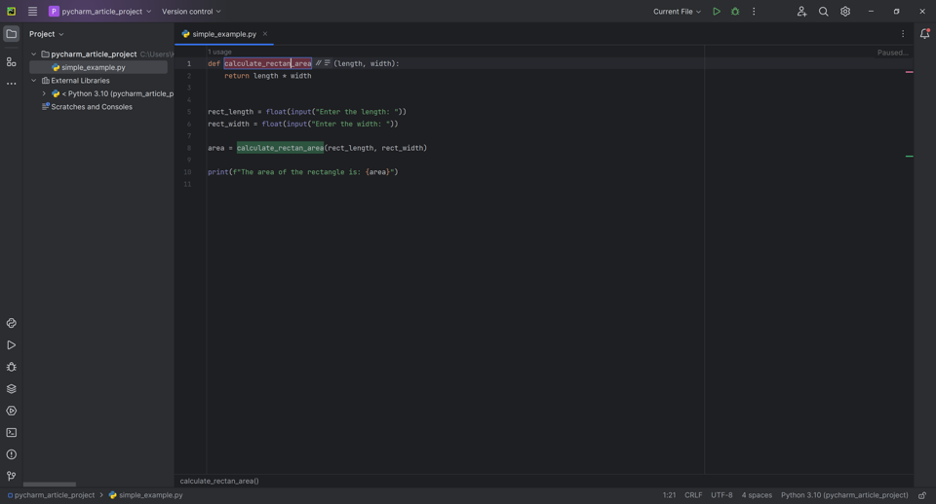The width and height of the screenshot is (936, 504).
Task: Expand Python 3.10 library node
Action: (44, 94)
